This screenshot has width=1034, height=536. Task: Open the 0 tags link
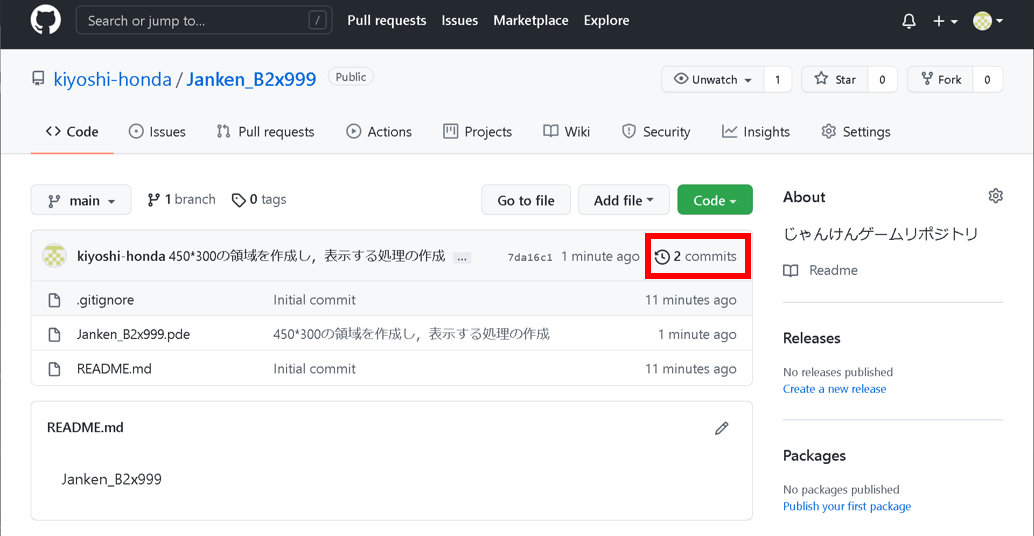(x=259, y=200)
